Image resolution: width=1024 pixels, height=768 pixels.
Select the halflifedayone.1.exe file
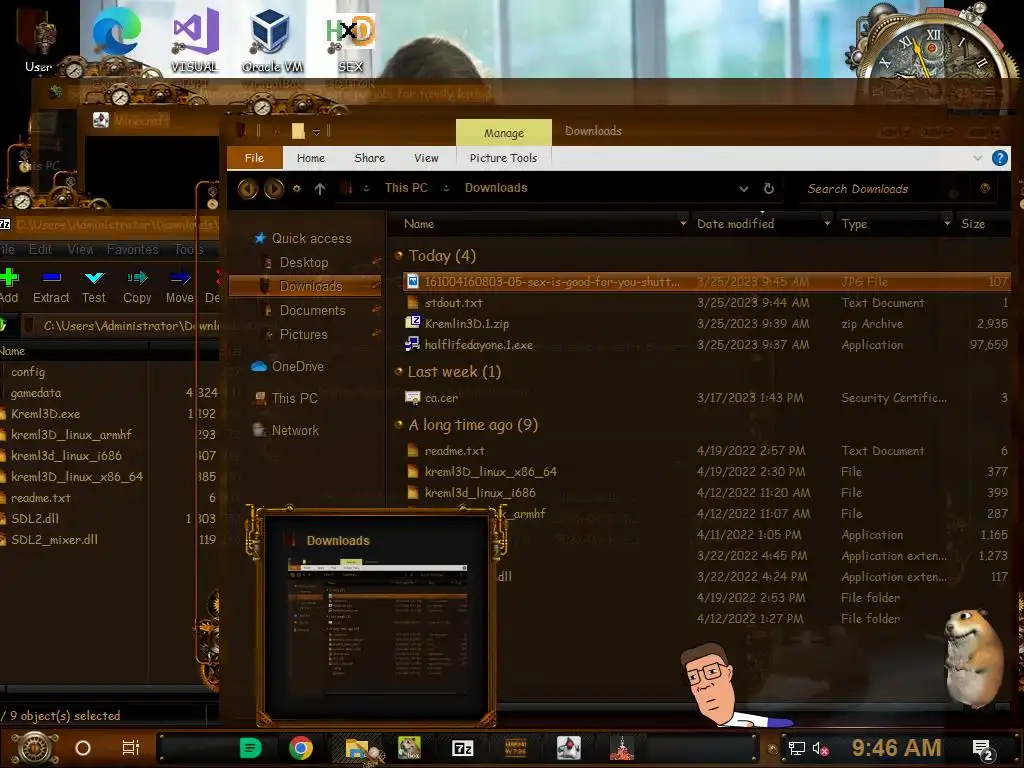click(705, 345)
